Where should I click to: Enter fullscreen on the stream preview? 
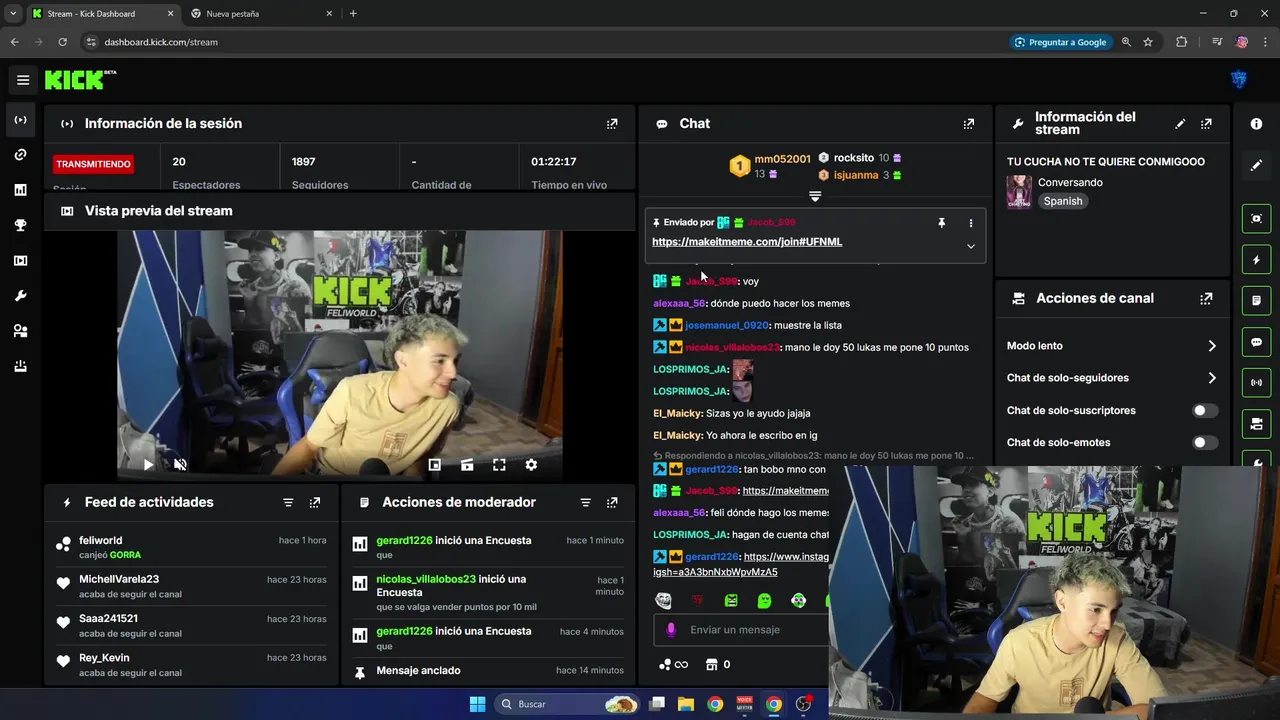(499, 464)
